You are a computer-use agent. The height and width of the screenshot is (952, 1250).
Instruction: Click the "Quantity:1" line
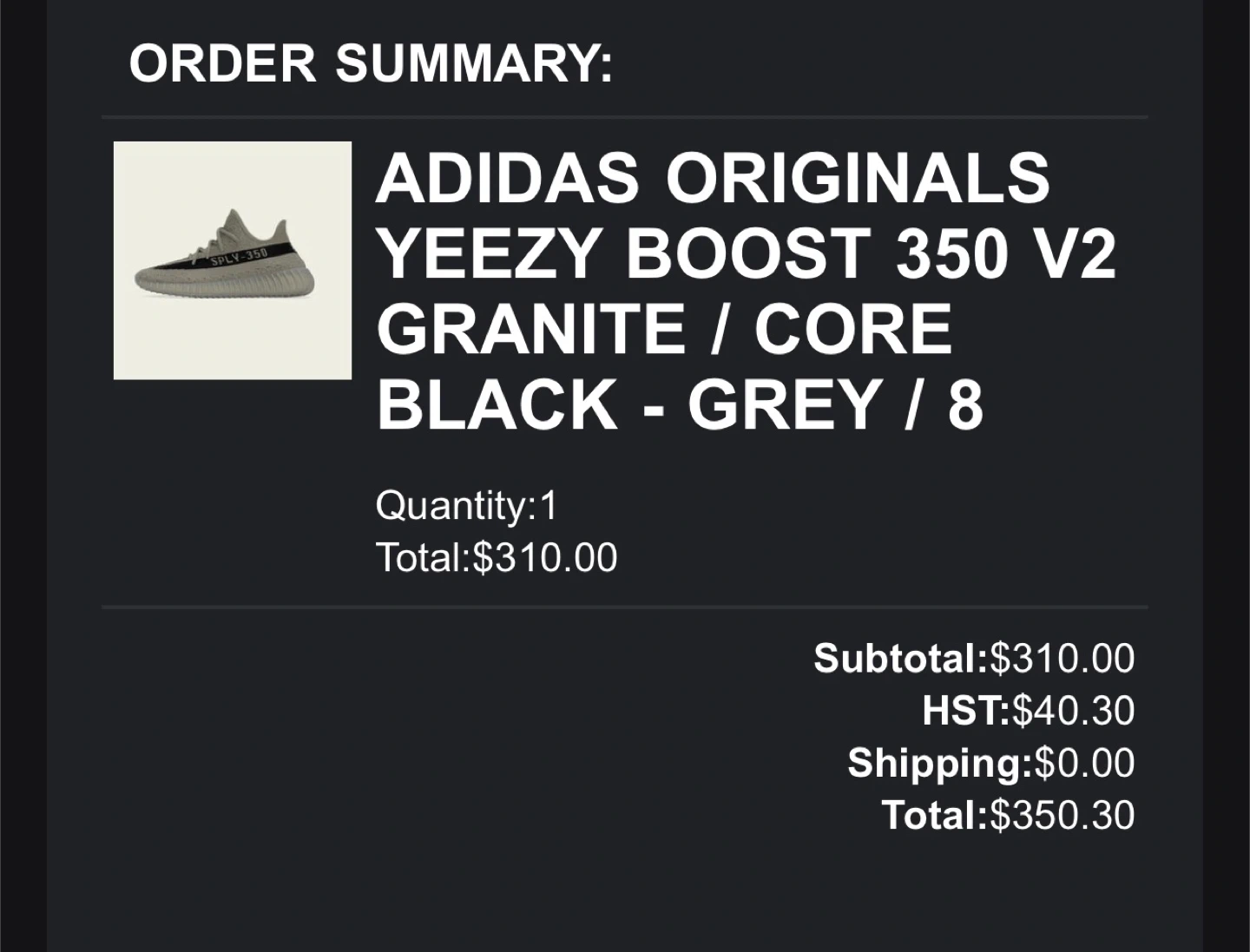(x=466, y=505)
